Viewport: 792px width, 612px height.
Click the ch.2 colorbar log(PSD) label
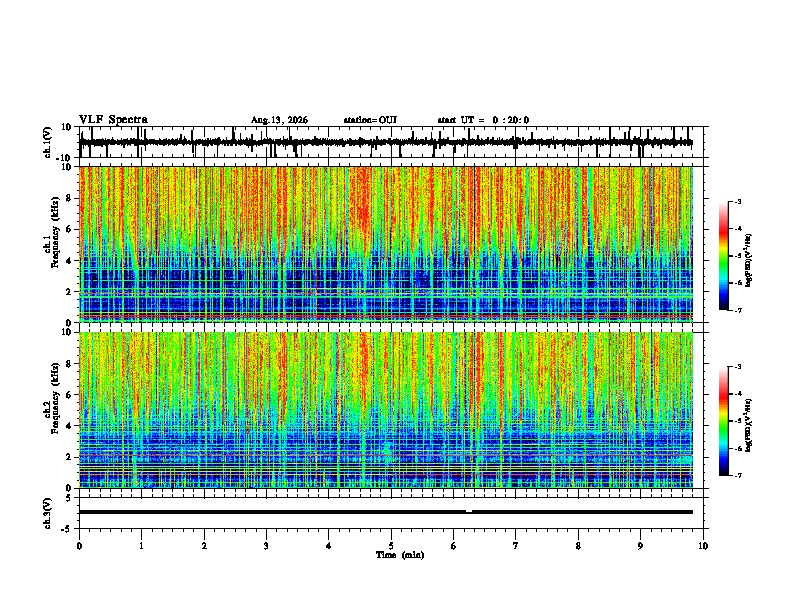tap(748, 425)
